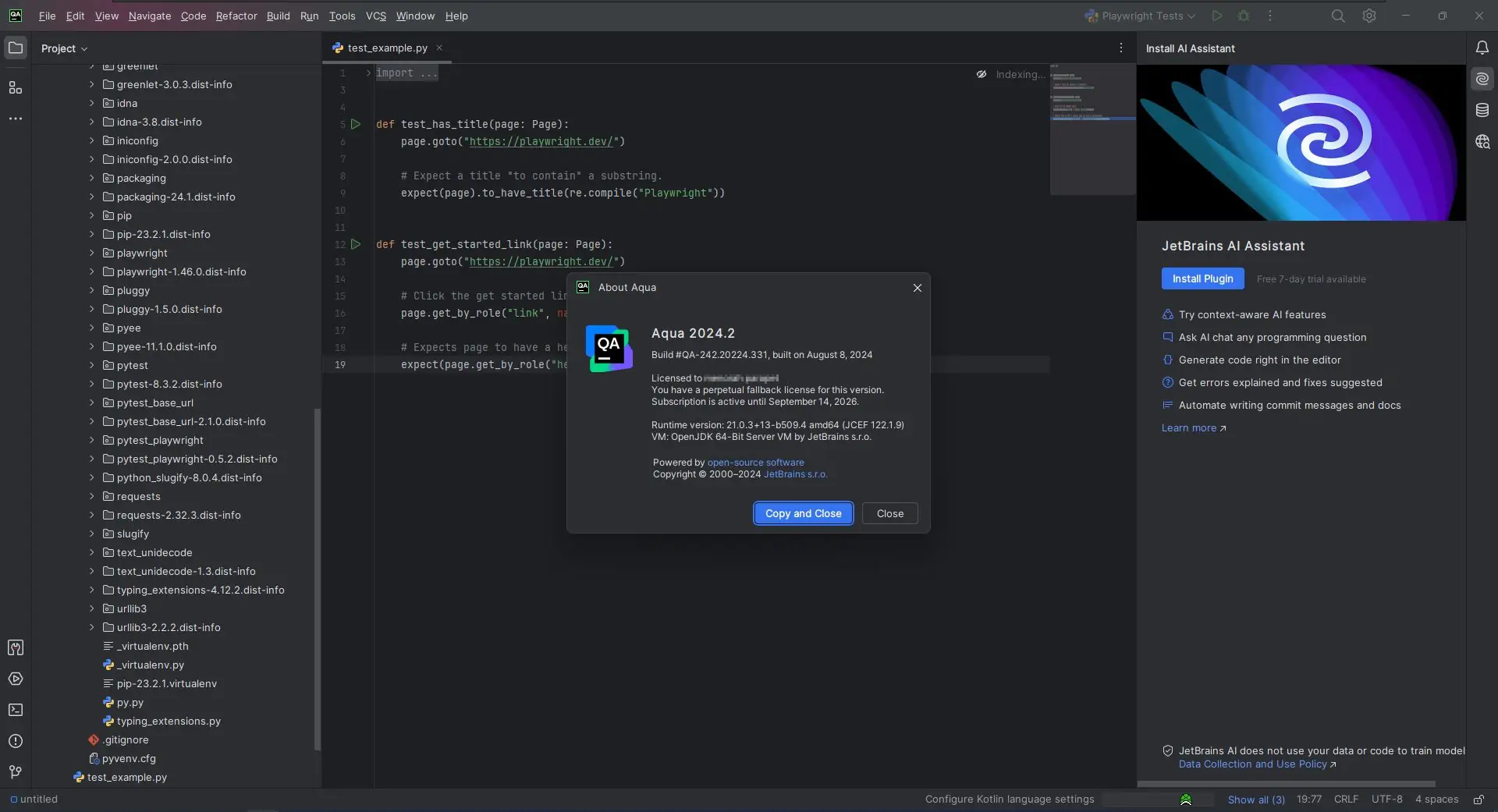Open the Structure tool window icon
The image size is (1498, 812).
(16, 87)
